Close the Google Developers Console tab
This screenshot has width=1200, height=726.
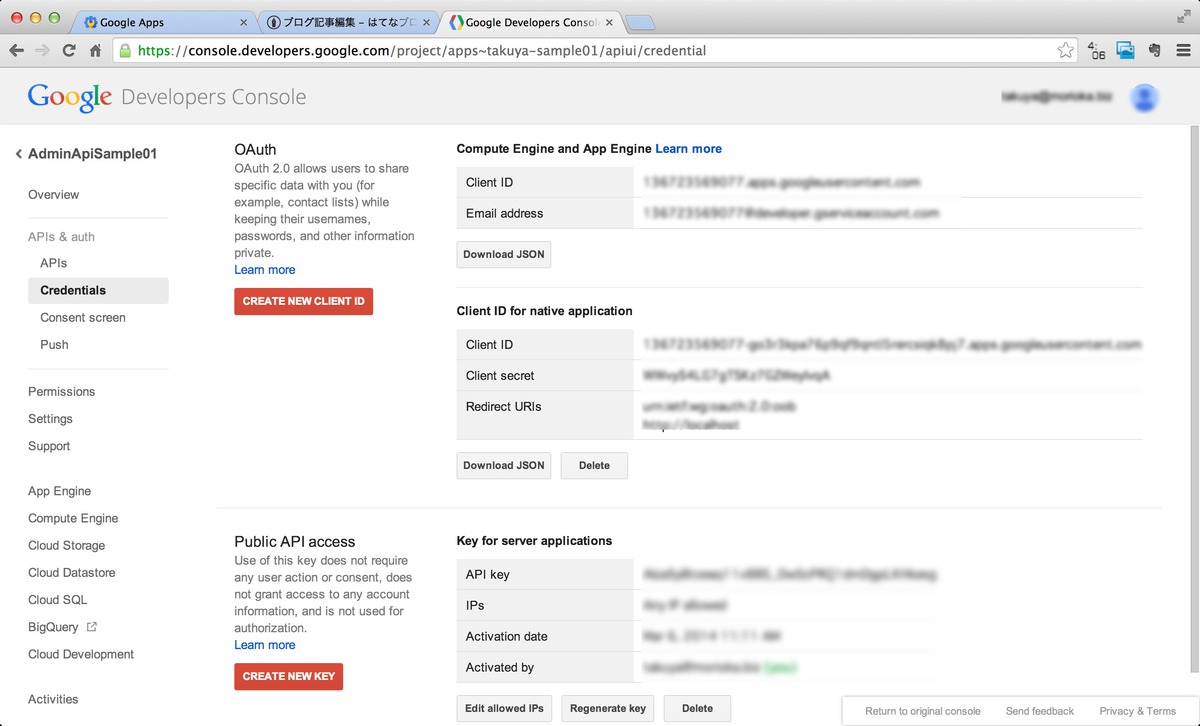pos(609,22)
